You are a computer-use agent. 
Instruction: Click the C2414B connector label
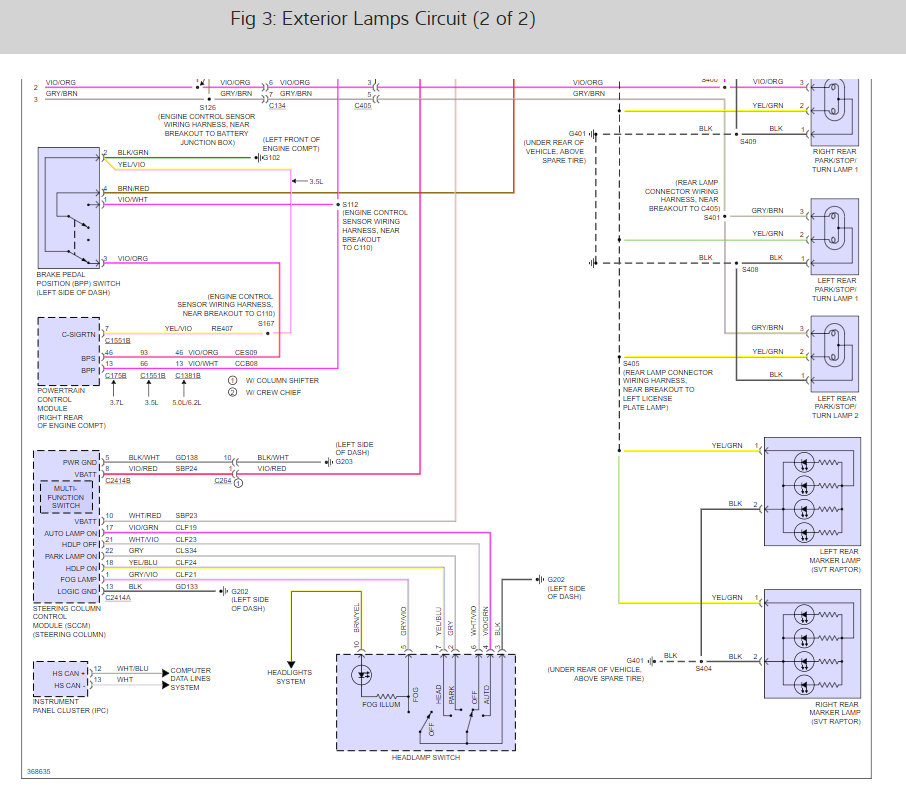pyautogui.click(x=118, y=481)
